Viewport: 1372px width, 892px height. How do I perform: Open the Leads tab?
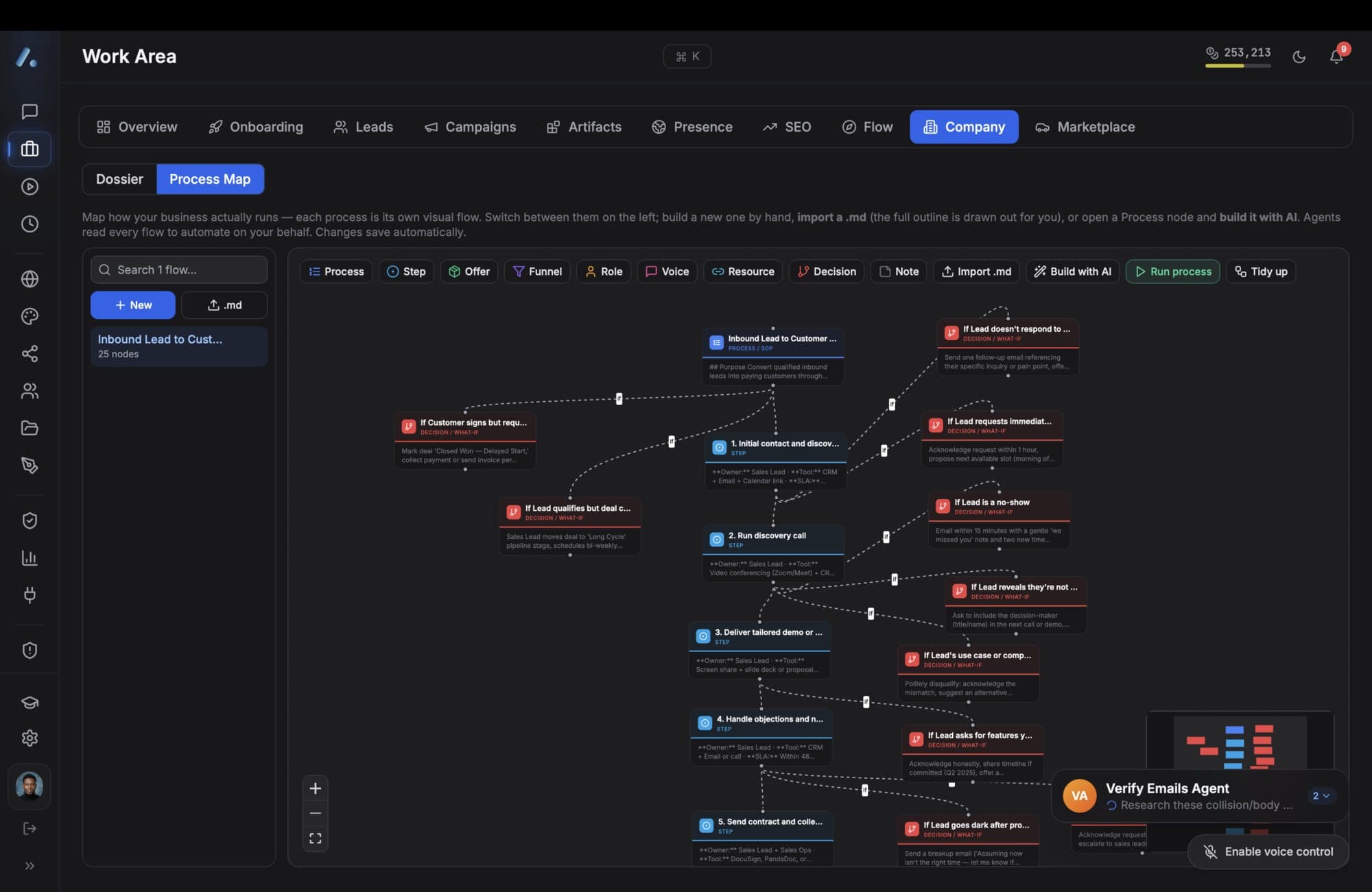pyautogui.click(x=364, y=127)
